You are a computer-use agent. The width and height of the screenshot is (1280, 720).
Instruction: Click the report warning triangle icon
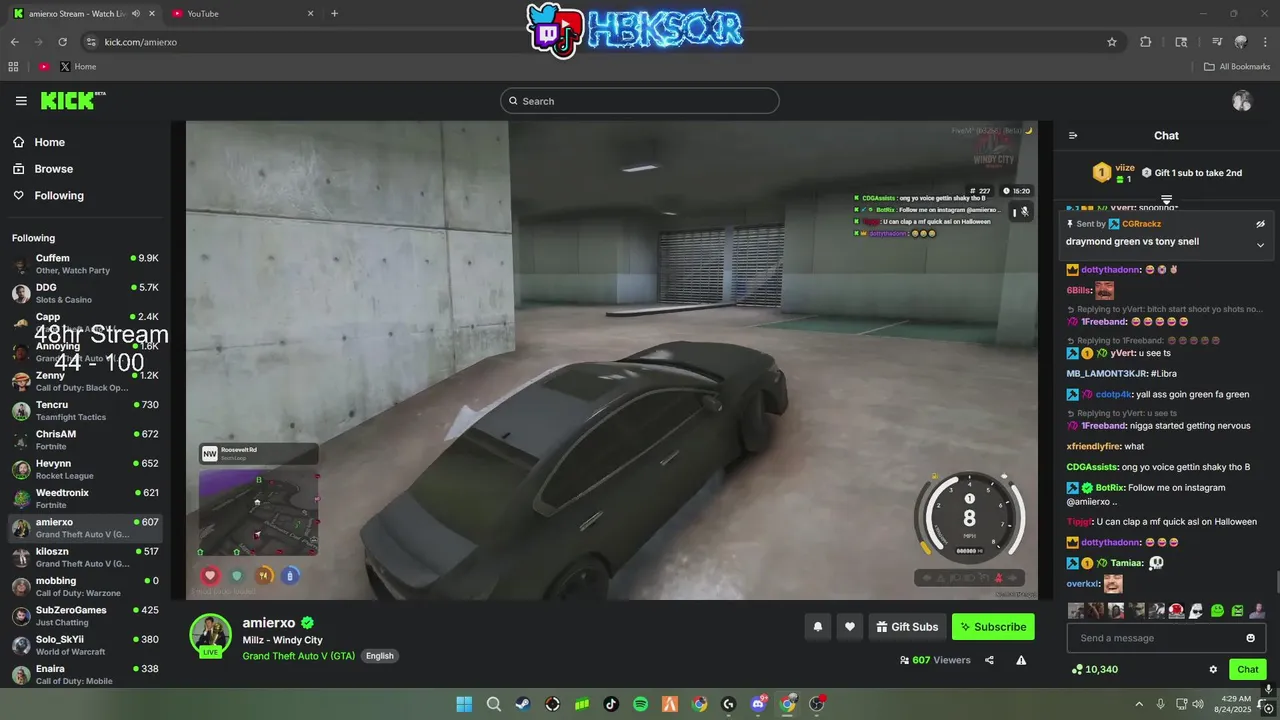[x=1021, y=660]
